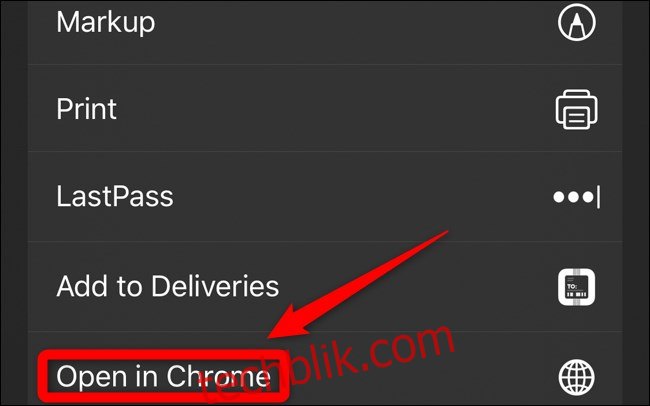Tap the Deliveries package box icon
The height and width of the screenshot is (406, 650).
point(577,287)
